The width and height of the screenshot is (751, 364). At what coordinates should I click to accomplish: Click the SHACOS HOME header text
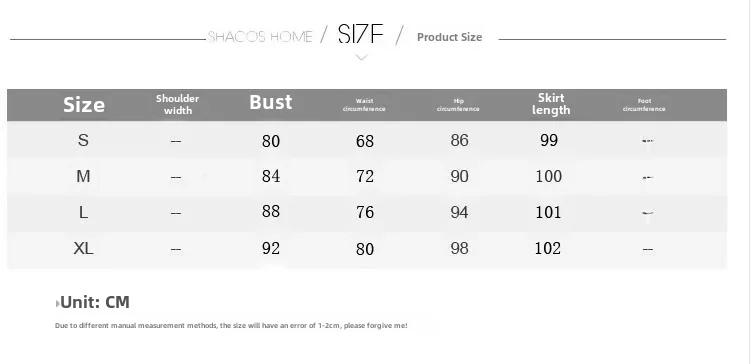coord(260,37)
